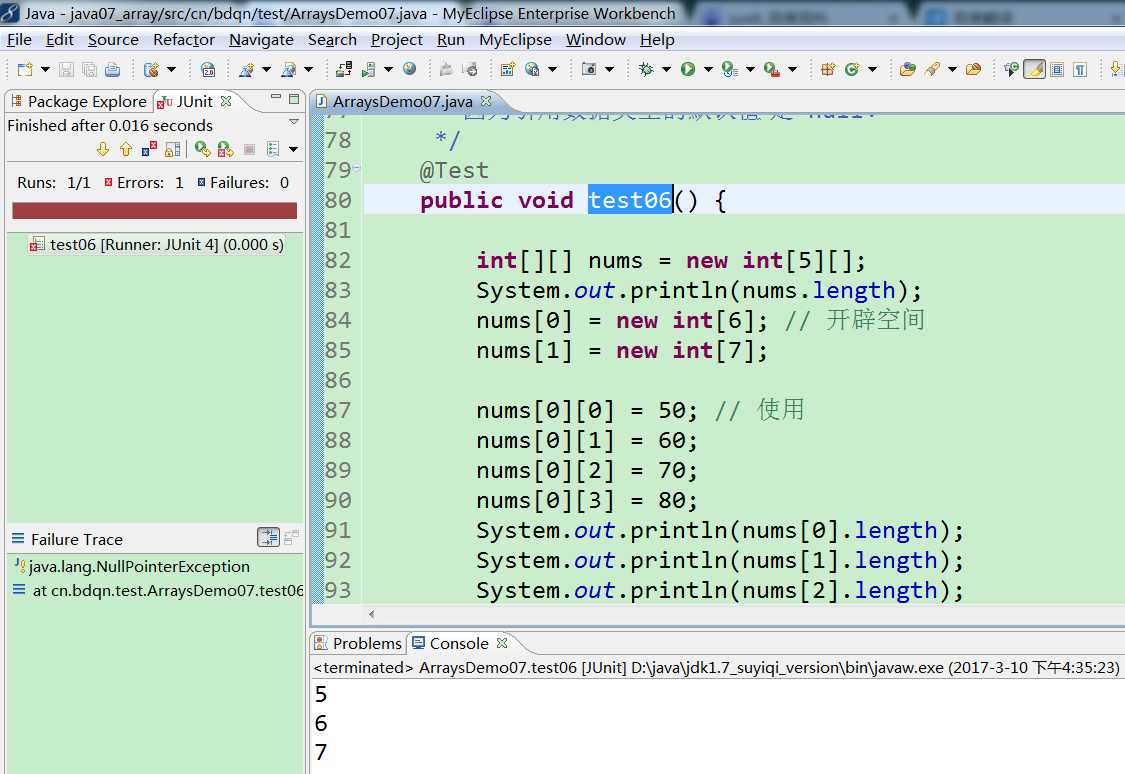Open the Run configurations dropdown arrow
This screenshot has width=1125, height=774.
click(x=708, y=70)
